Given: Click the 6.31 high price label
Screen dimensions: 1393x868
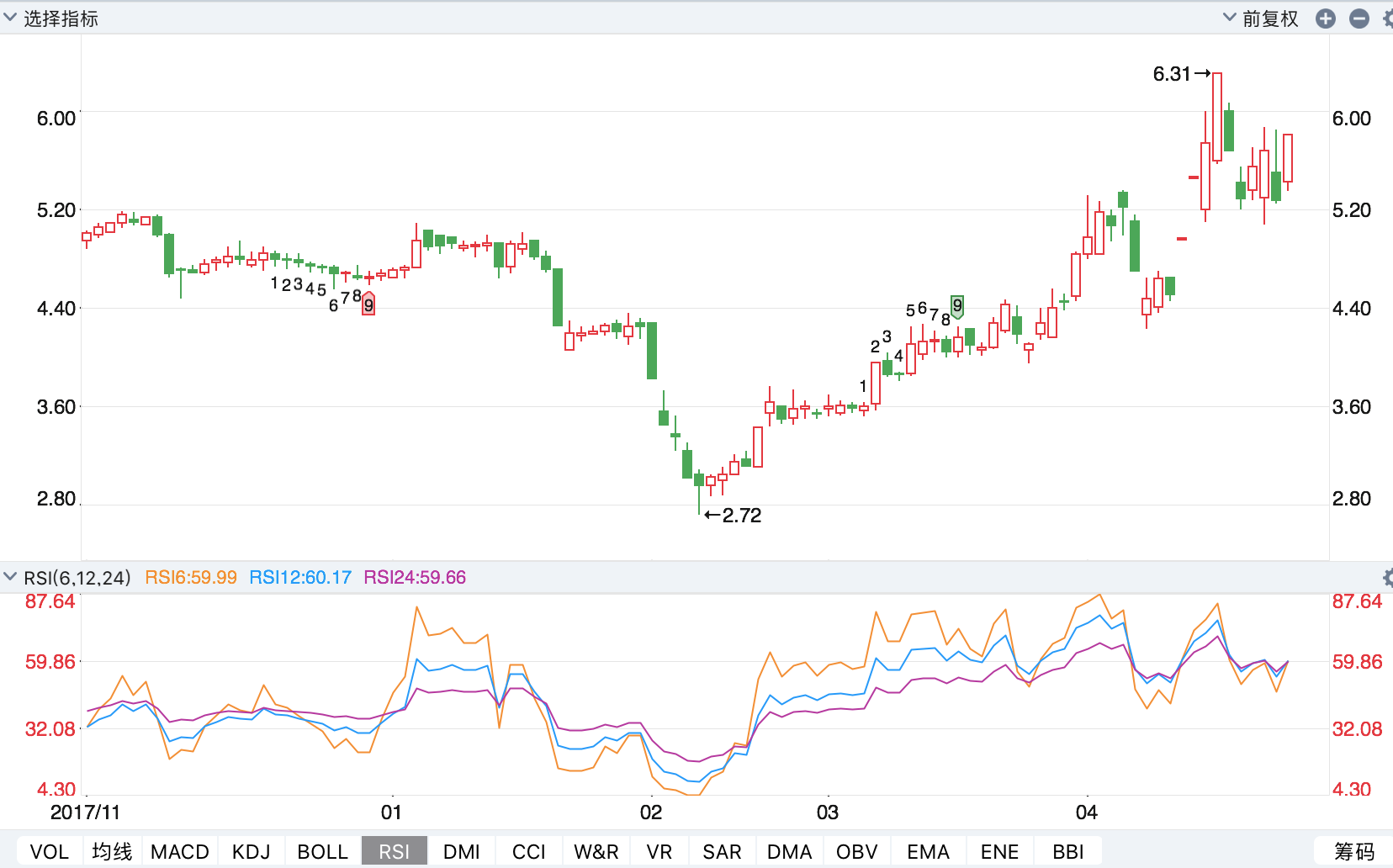Looking at the screenshot, I should tap(1172, 74).
